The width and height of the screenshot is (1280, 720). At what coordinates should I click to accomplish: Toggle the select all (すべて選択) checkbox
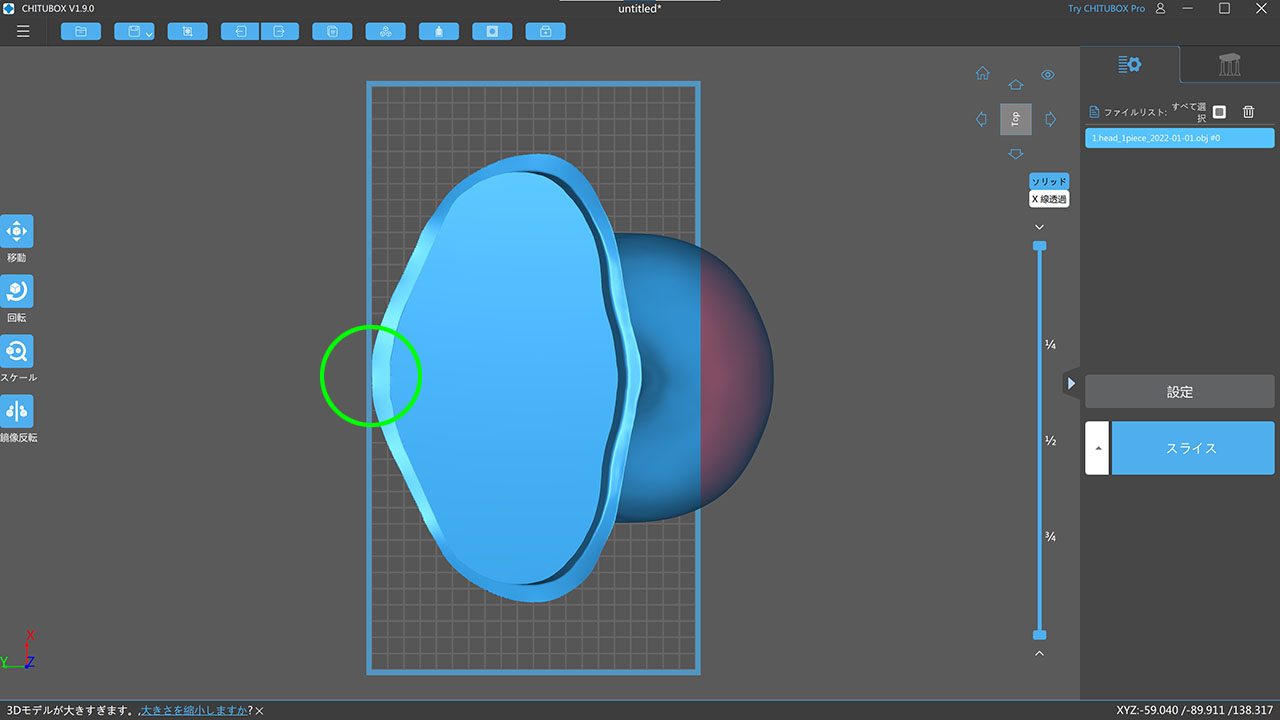coord(1219,112)
